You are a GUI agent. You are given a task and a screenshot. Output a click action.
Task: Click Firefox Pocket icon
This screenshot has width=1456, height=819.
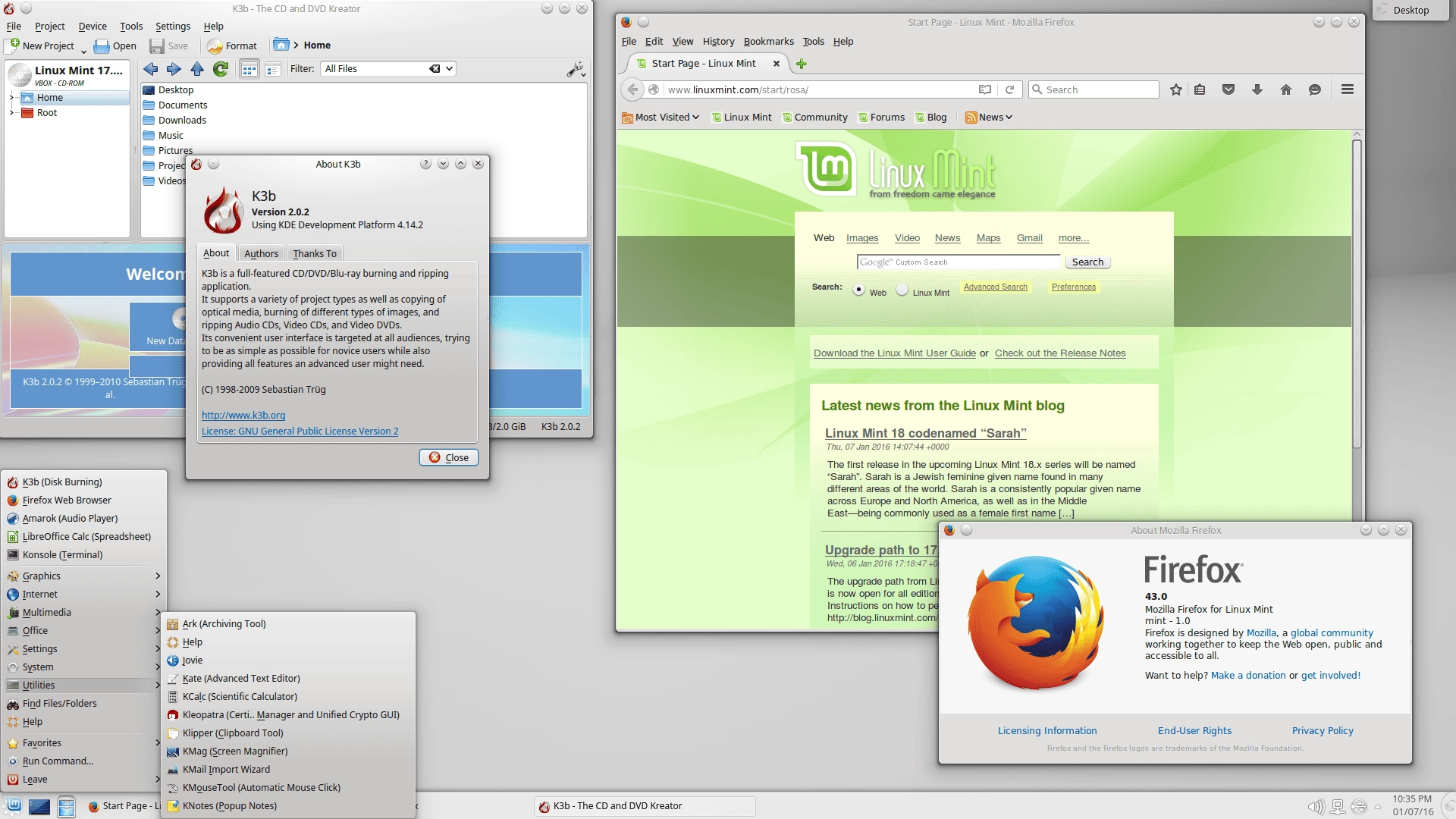[x=1228, y=89]
